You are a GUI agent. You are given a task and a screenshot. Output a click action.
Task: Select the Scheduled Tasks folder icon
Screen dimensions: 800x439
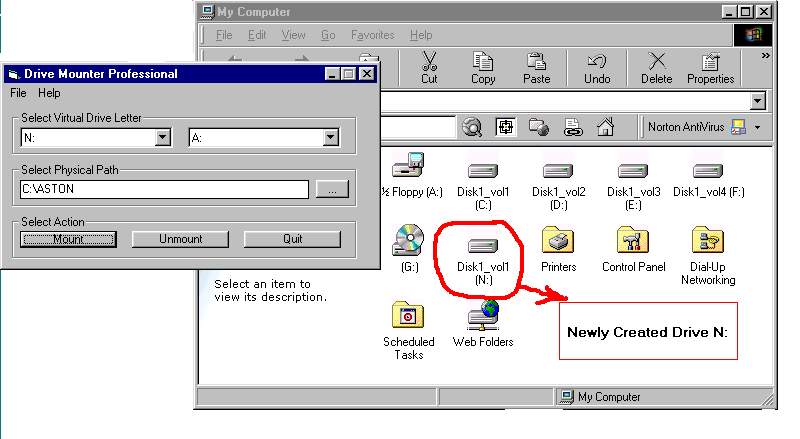(x=408, y=314)
